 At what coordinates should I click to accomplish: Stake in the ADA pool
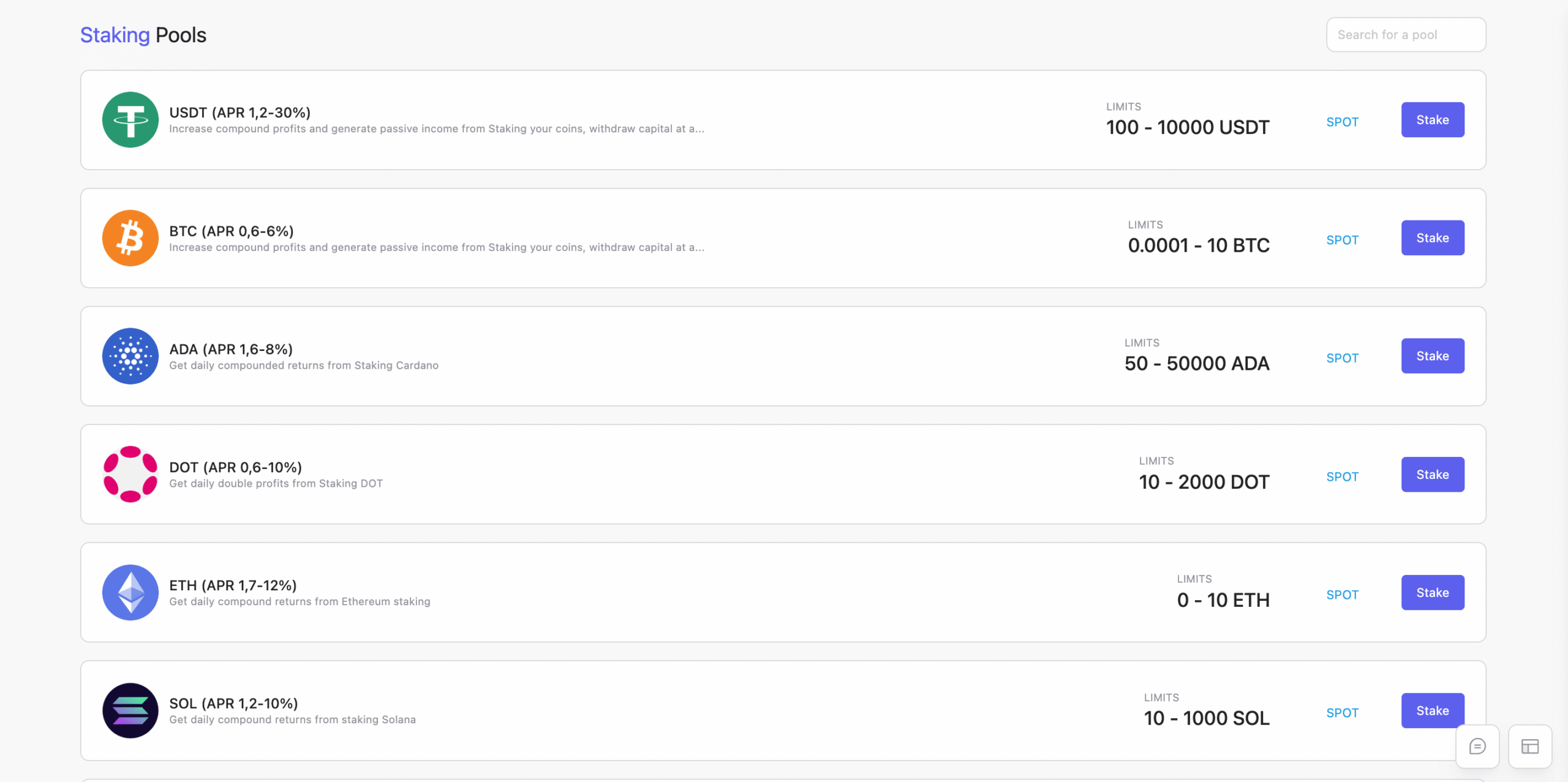click(1432, 356)
